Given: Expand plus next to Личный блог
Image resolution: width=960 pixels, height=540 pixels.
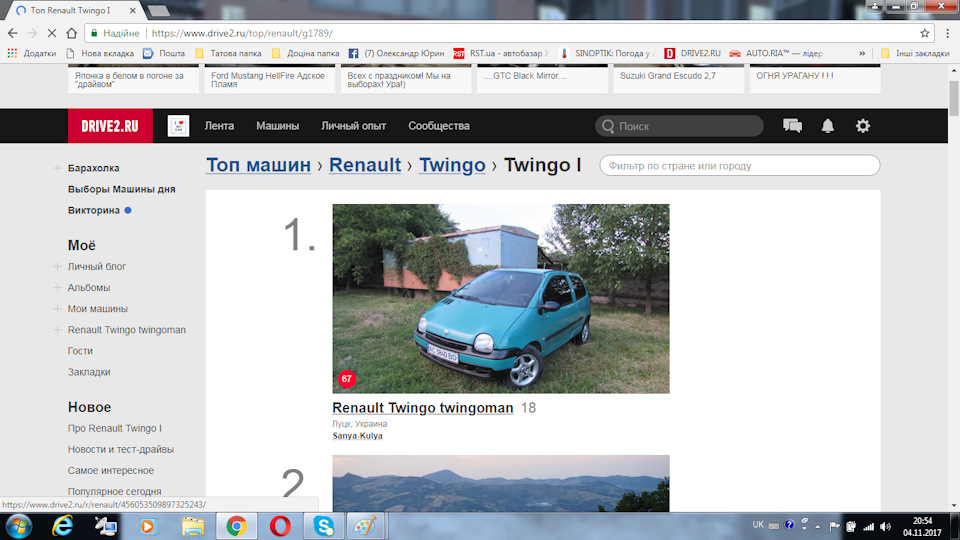Looking at the screenshot, I should (58, 266).
